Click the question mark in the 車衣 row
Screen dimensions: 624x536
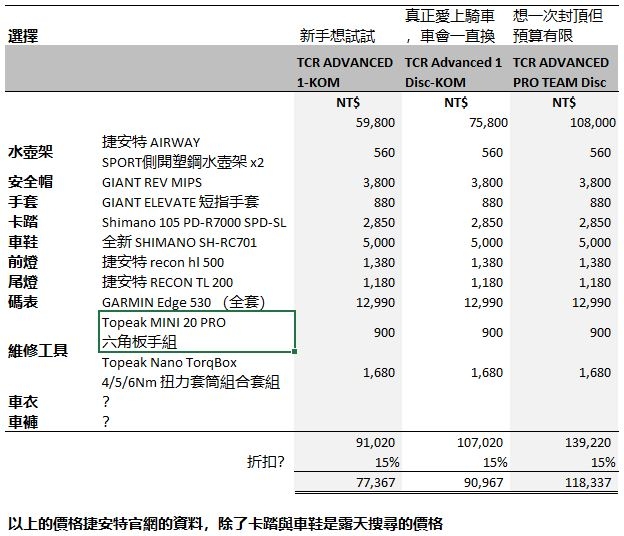105,402
